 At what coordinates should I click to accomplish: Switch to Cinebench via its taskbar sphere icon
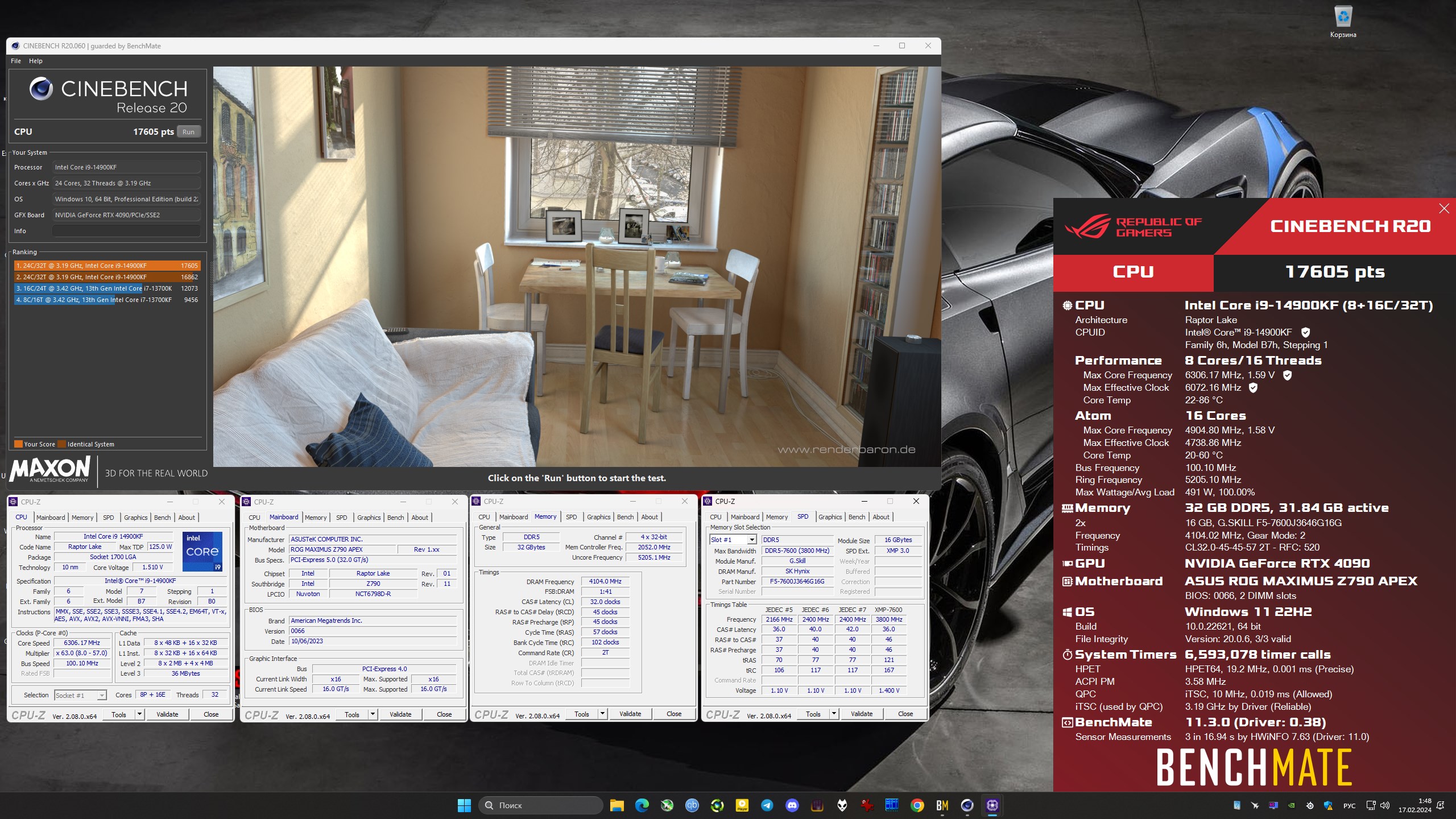[967, 805]
